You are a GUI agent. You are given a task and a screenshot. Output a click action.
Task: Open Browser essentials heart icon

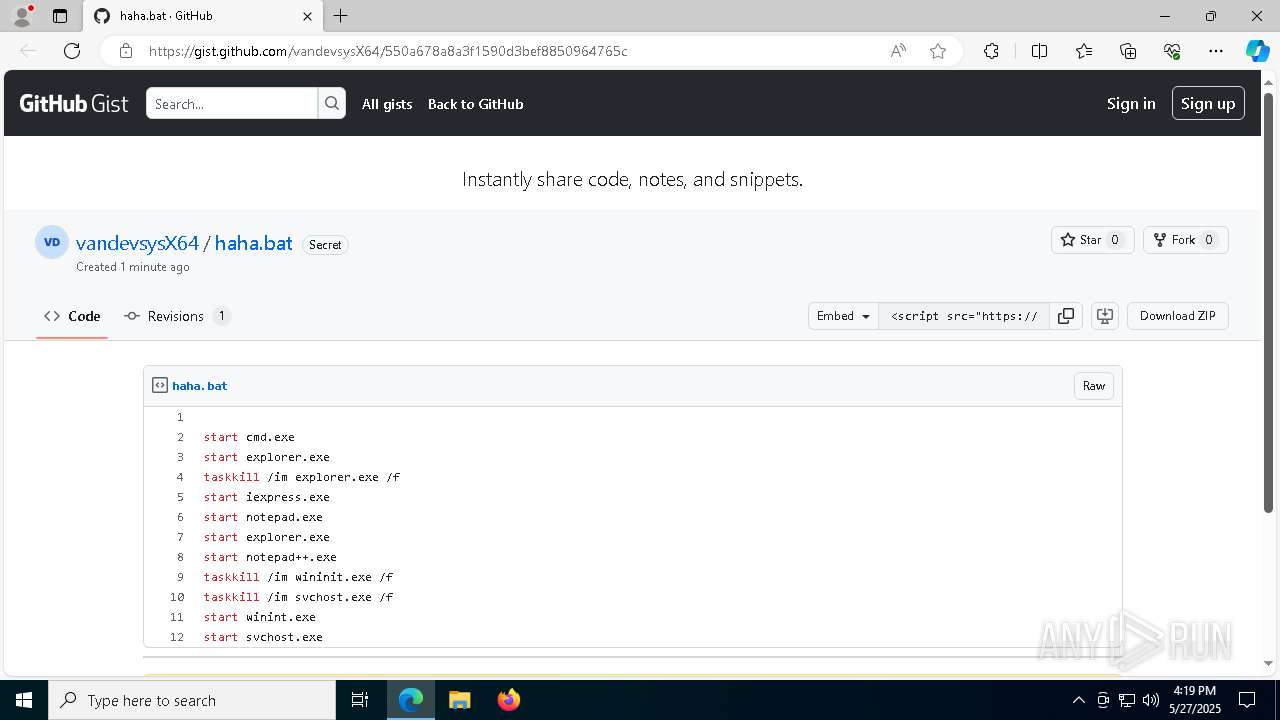[1172, 51]
